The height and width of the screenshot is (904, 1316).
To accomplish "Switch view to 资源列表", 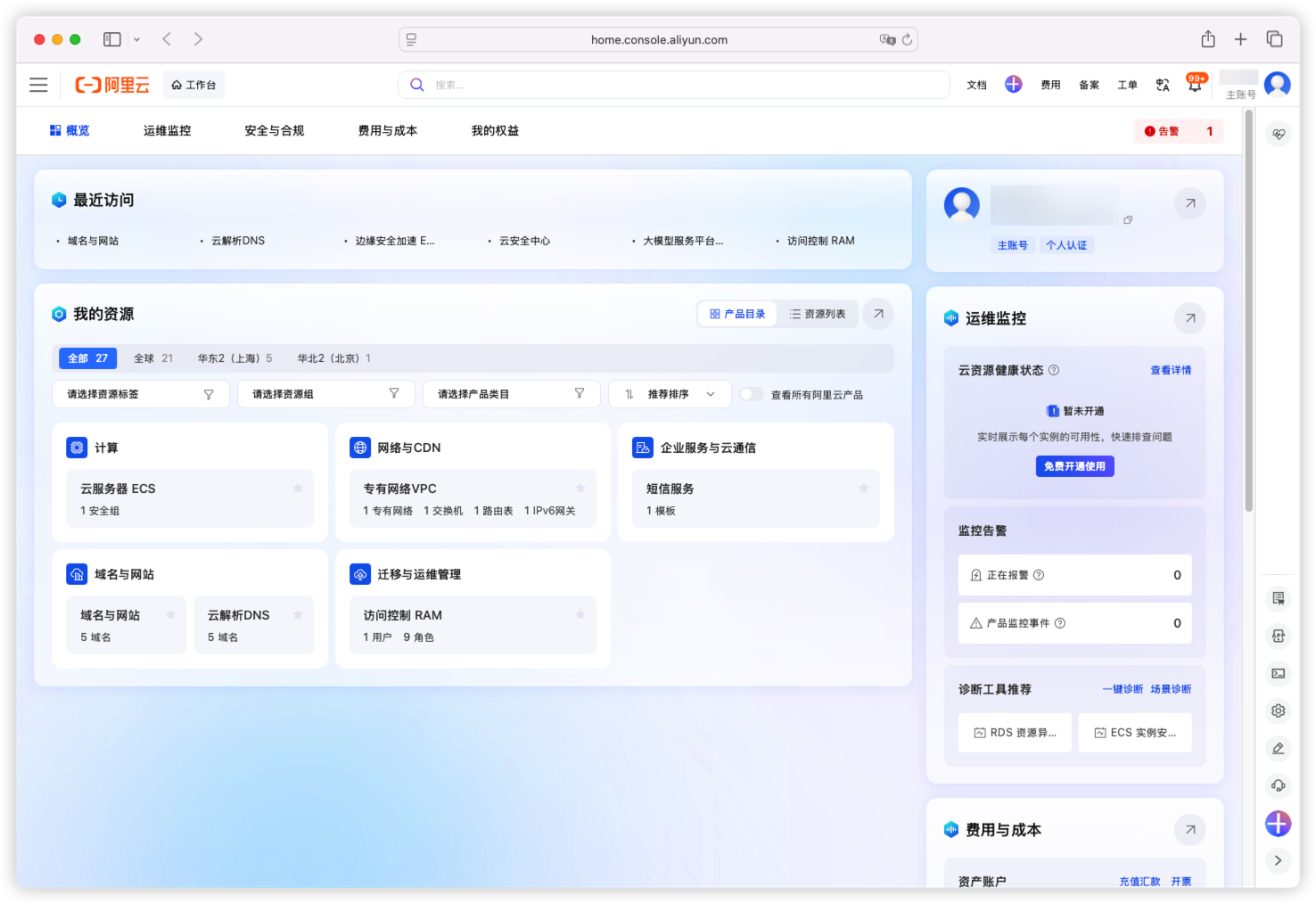I will click(x=818, y=314).
